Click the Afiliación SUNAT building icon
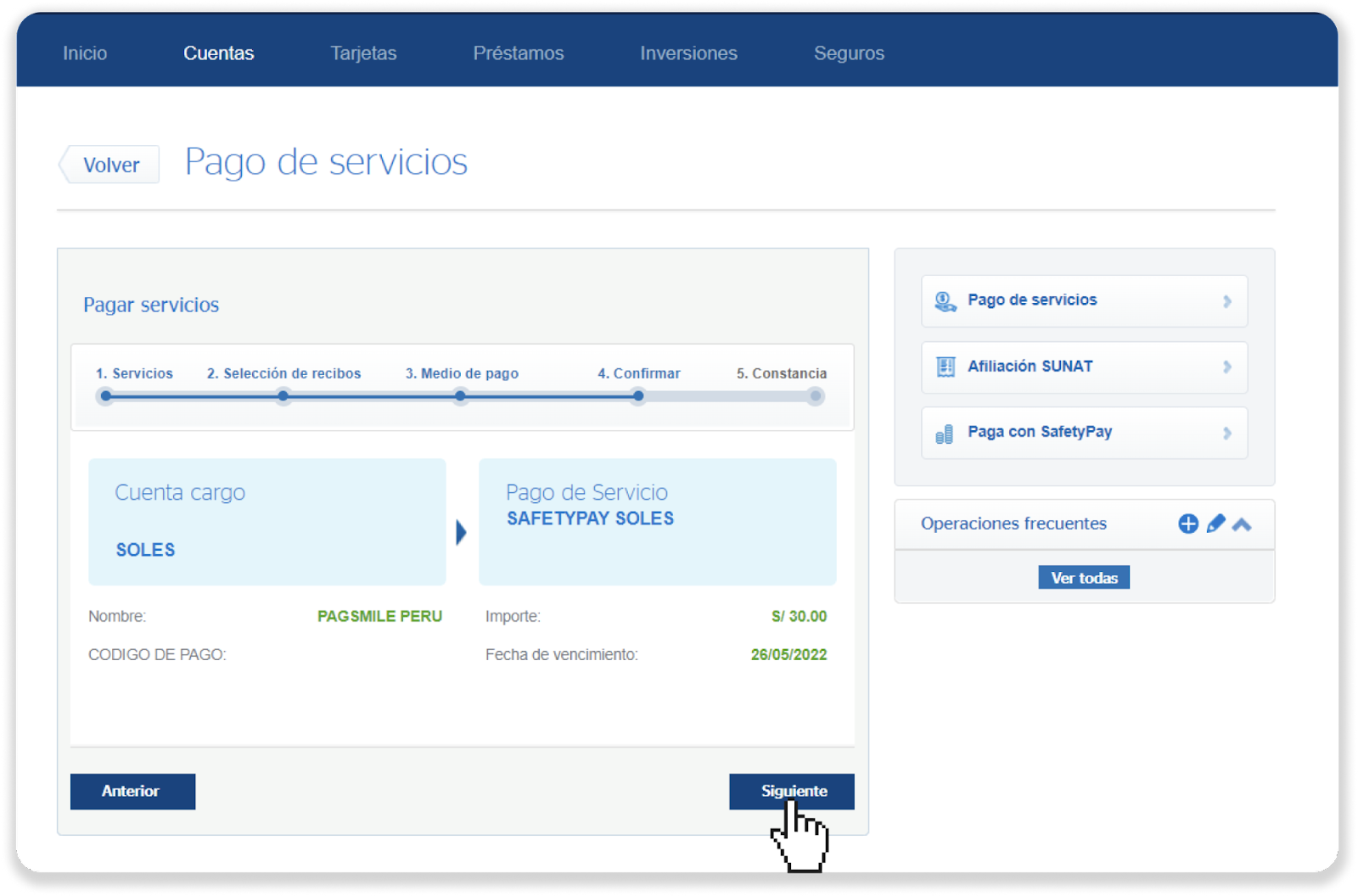 (x=945, y=367)
